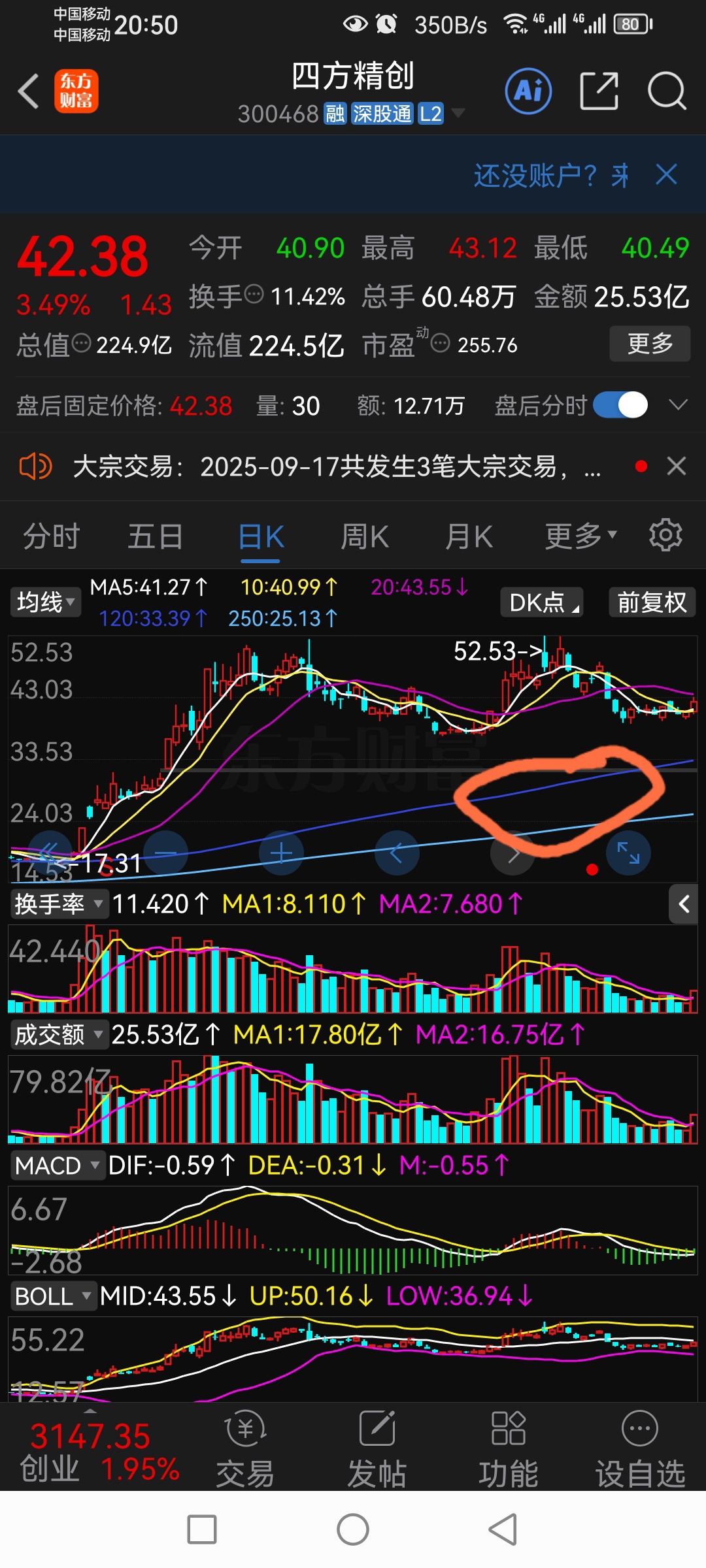Tap the Android home circle button
Image resolution: width=706 pixels, height=1568 pixels.
353,1529
